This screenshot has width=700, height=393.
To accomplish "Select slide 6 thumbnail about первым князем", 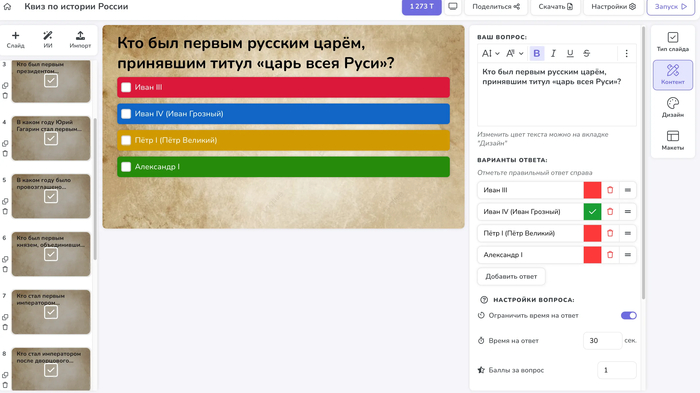I will 51,254.
